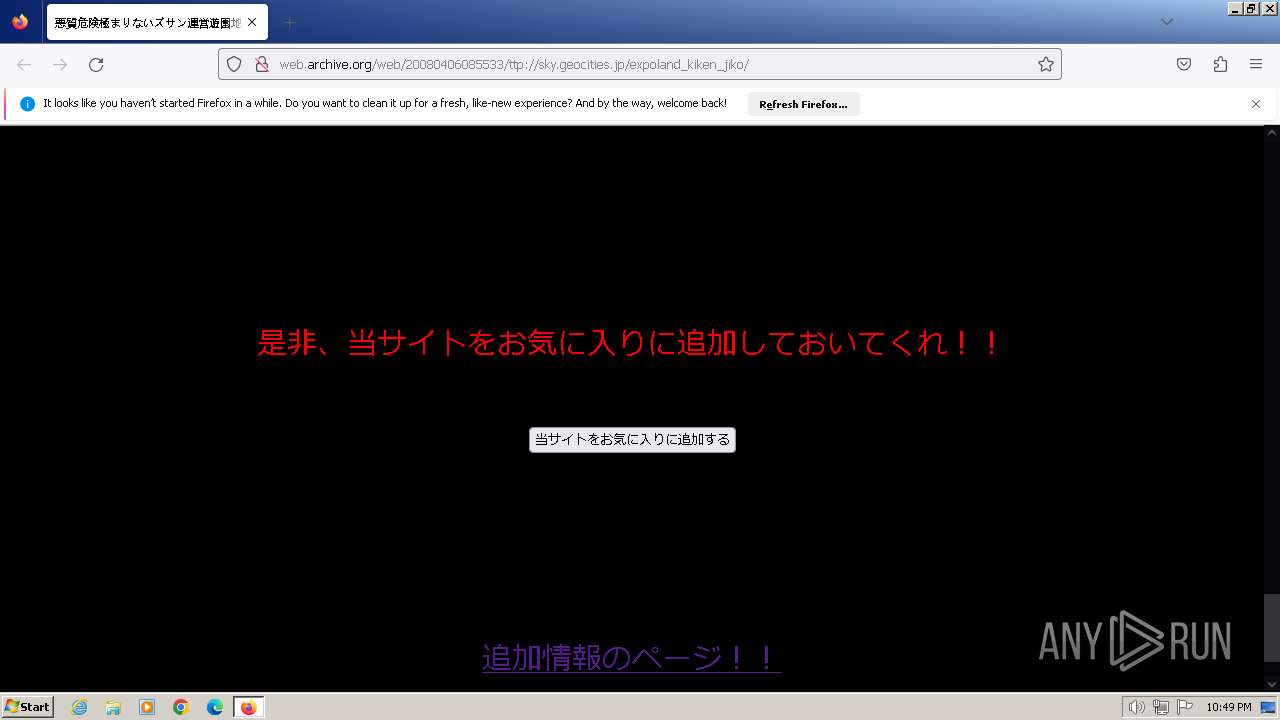This screenshot has height=720, width=1280.
Task: Click the info icon in notification bar
Action: pyautogui.click(x=27, y=104)
